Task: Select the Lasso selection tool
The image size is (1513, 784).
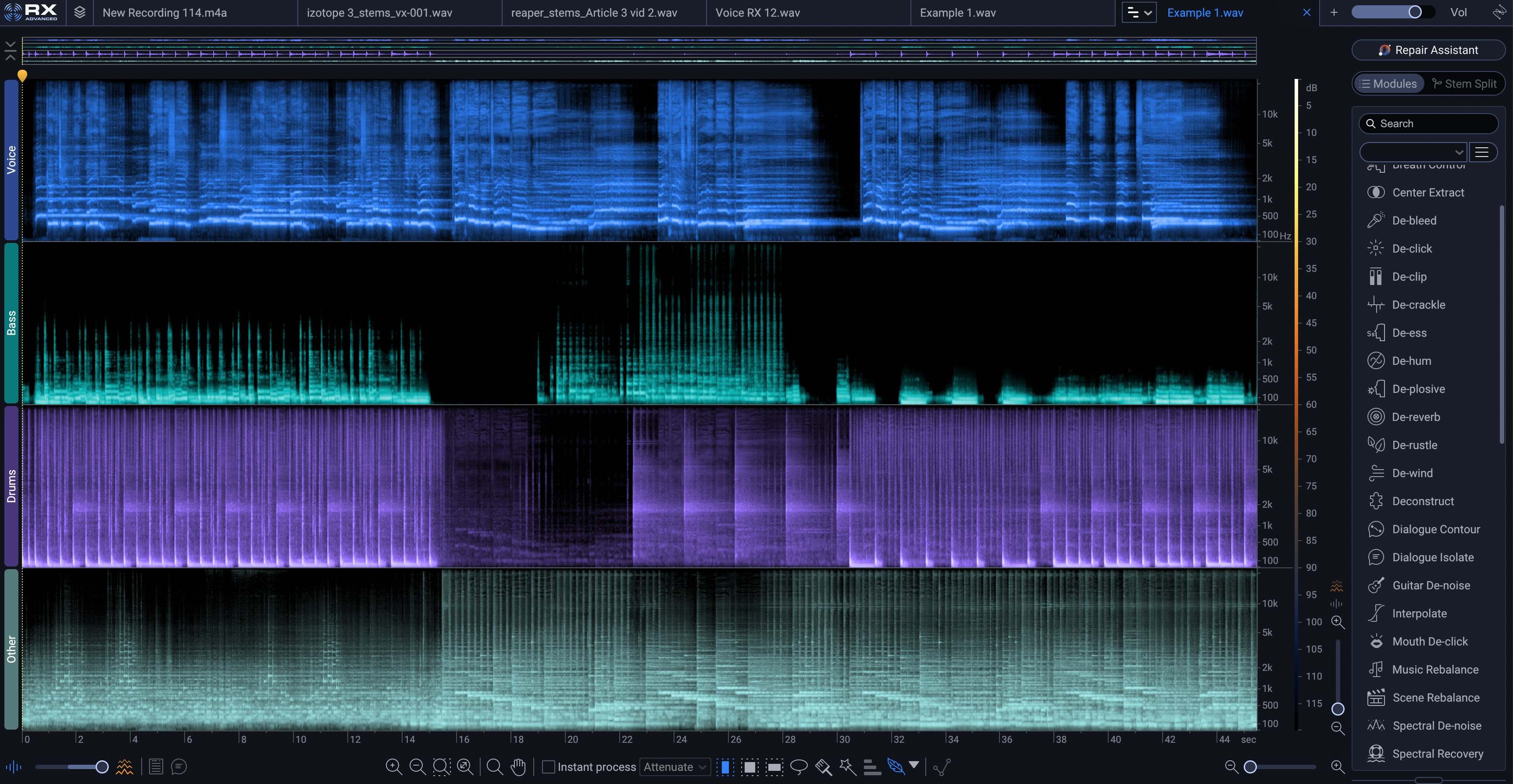Action: click(x=799, y=766)
